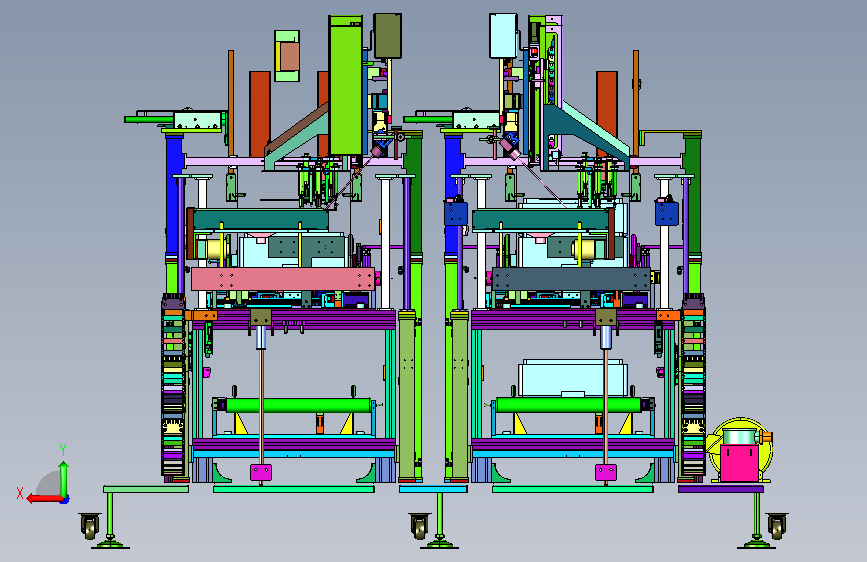Viewport: 867px width, 562px height.
Task: Select the far-right leveling foot pad
Action: tap(756, 545)
